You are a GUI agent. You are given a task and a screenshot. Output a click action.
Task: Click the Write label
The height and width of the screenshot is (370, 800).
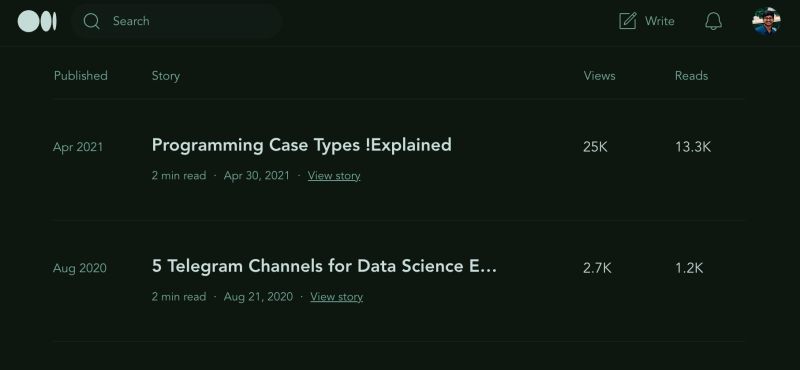[x=660, y=21]
